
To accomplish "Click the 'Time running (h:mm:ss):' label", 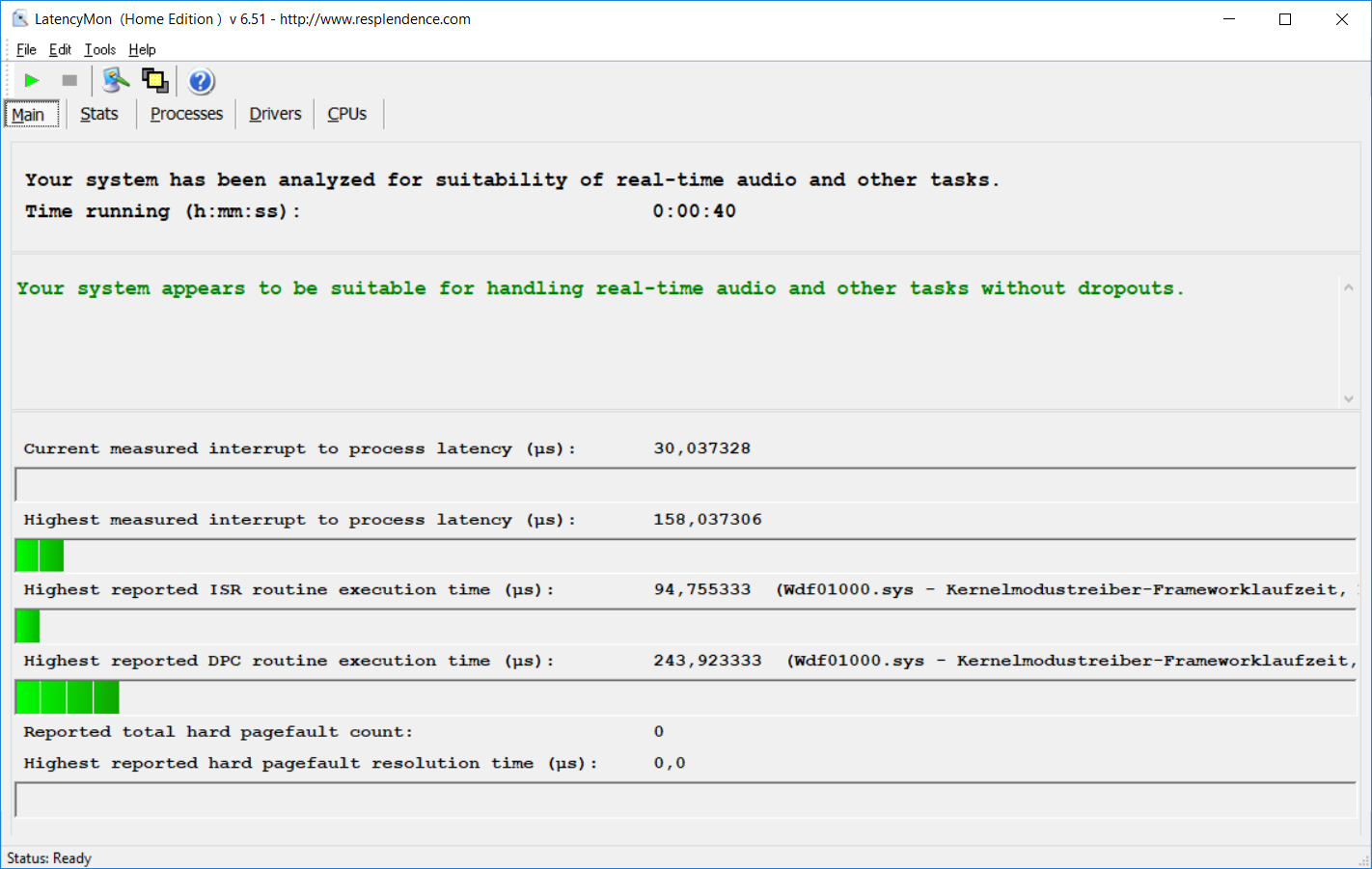I will click(x=163, y=211).
